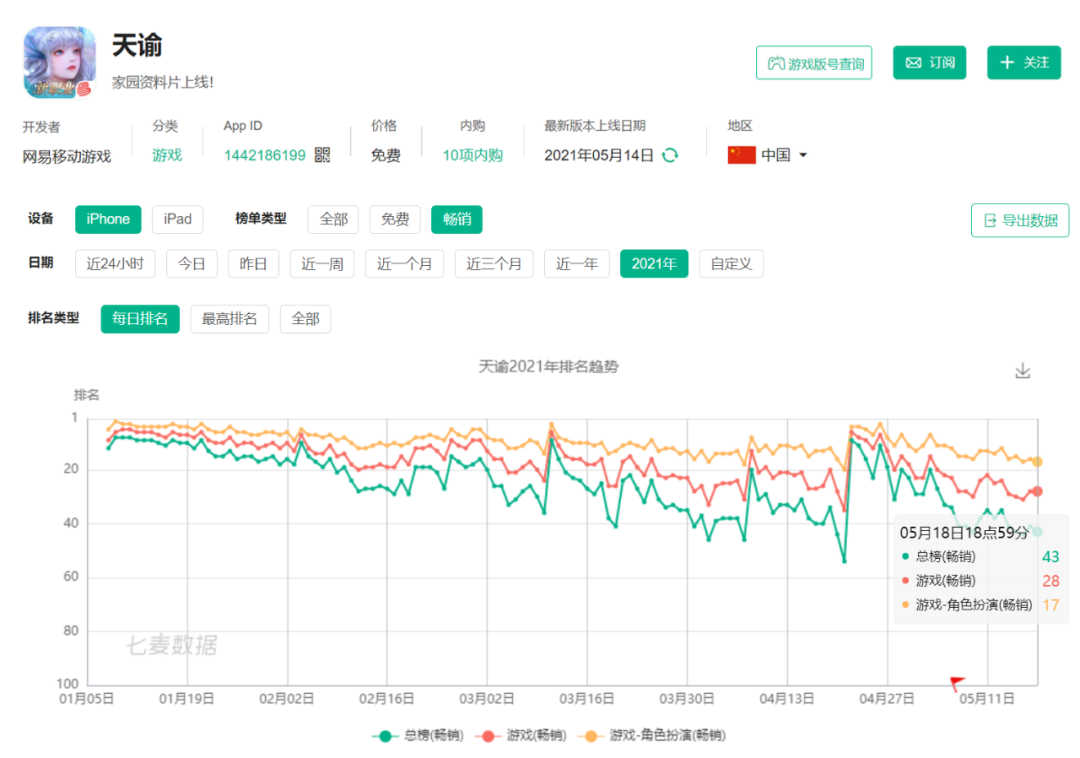Viewport: 1080px width, 758px height.
Task: Select the 近24小时 date range
Action: coord(115,264)
